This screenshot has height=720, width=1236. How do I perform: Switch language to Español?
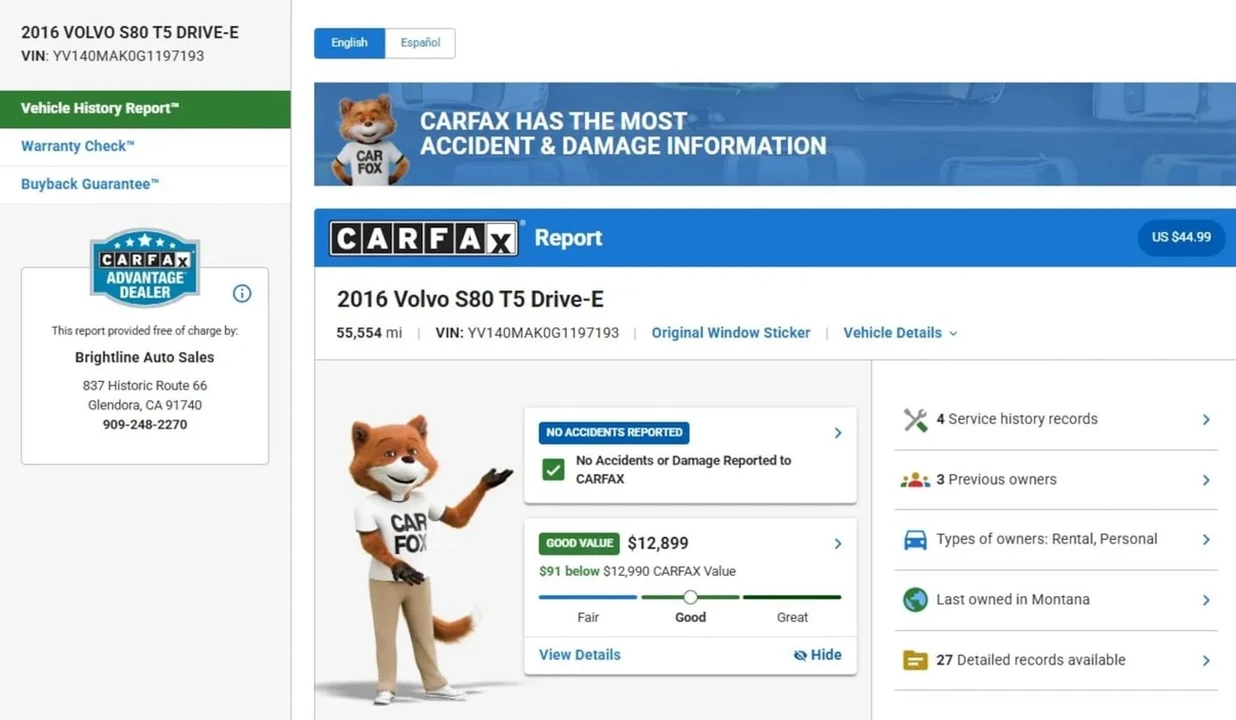coord(420,43)
